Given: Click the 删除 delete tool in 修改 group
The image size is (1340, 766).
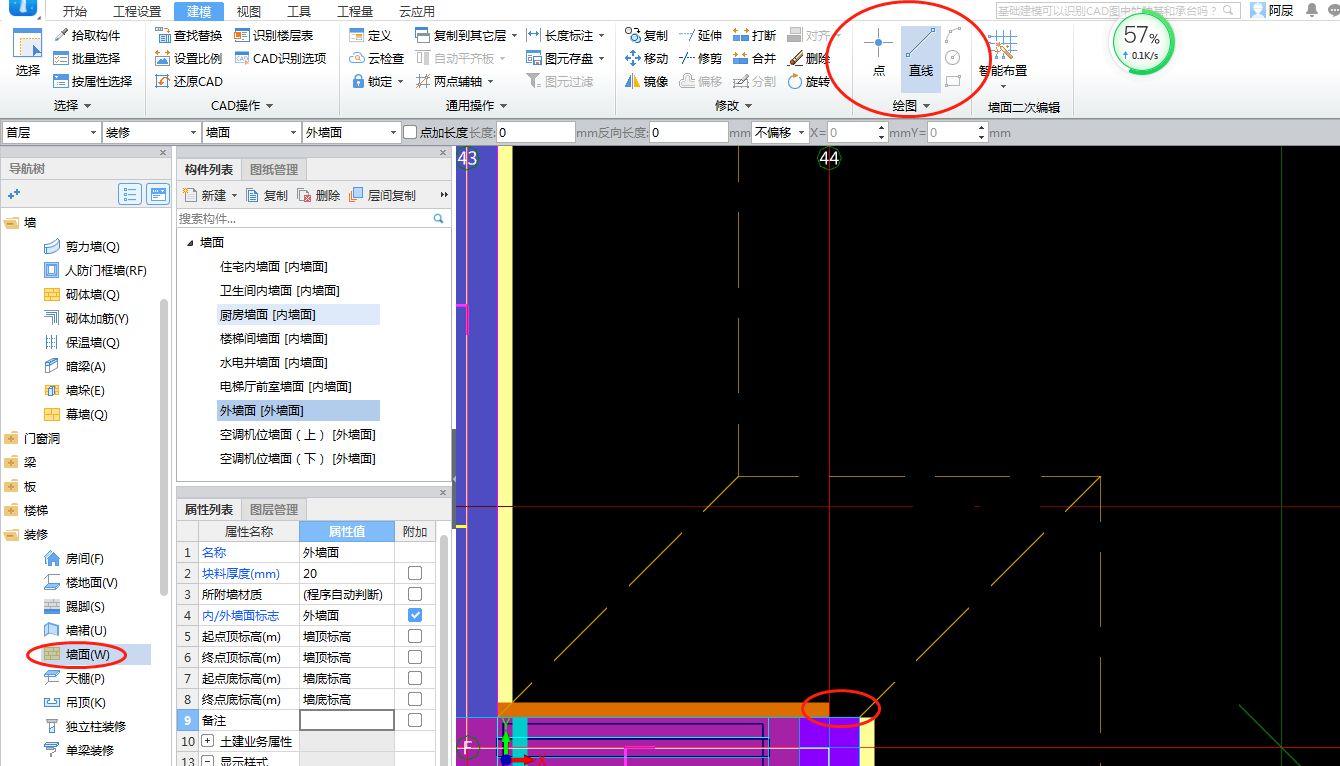Looking at the screenshot, I should (x=809, y=58).
